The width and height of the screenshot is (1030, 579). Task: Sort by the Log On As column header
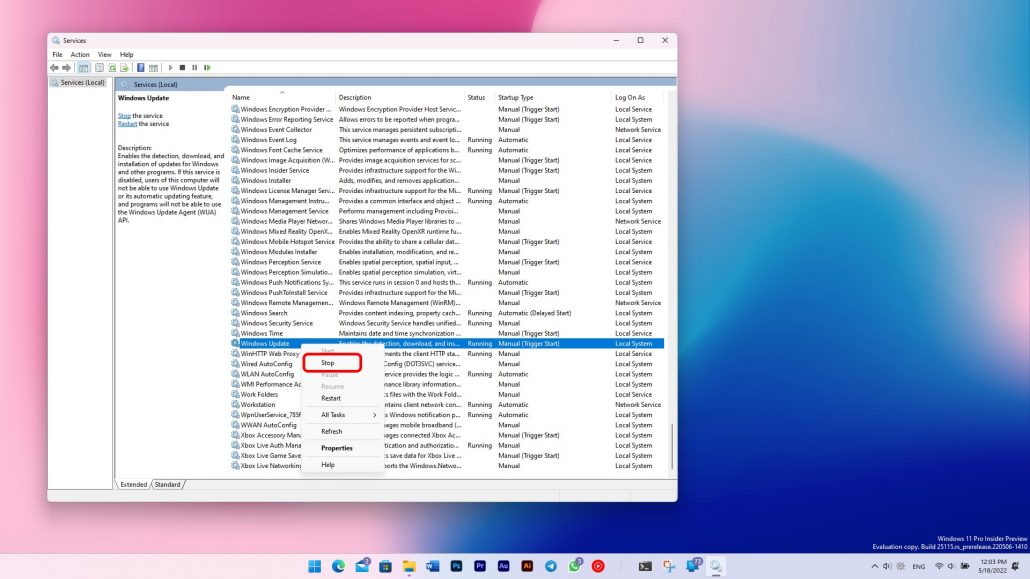(x=637, y=97)
